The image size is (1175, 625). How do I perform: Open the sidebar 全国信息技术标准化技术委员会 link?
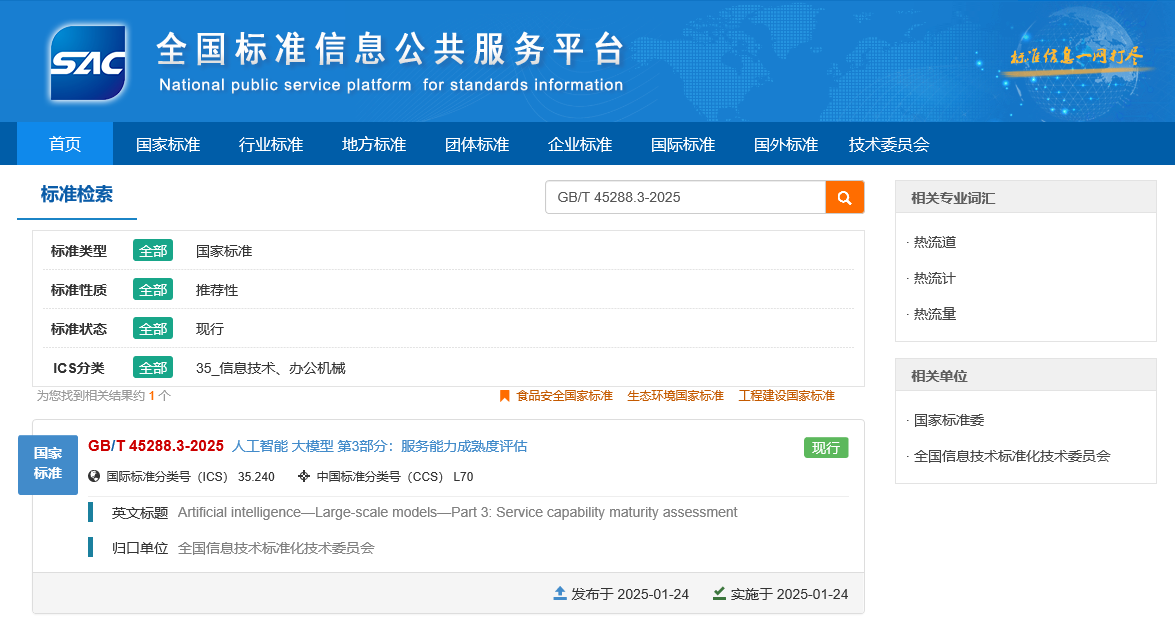pyautogui.click(x=1012, y=456)
